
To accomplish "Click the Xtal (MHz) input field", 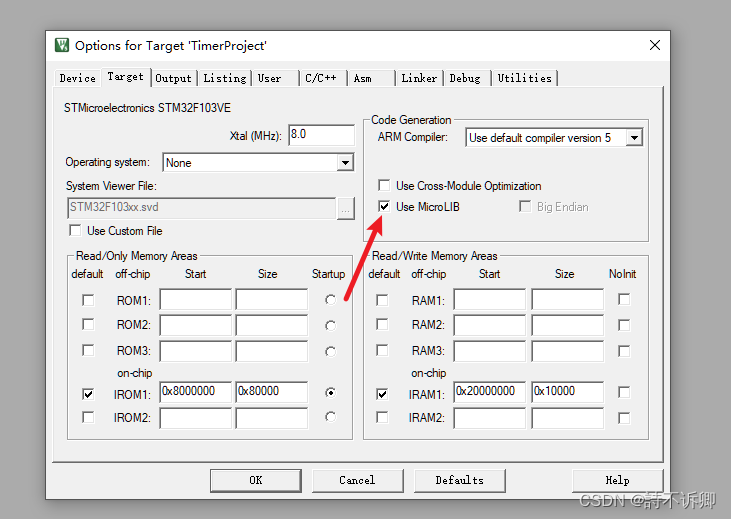I will click(320, 135).
